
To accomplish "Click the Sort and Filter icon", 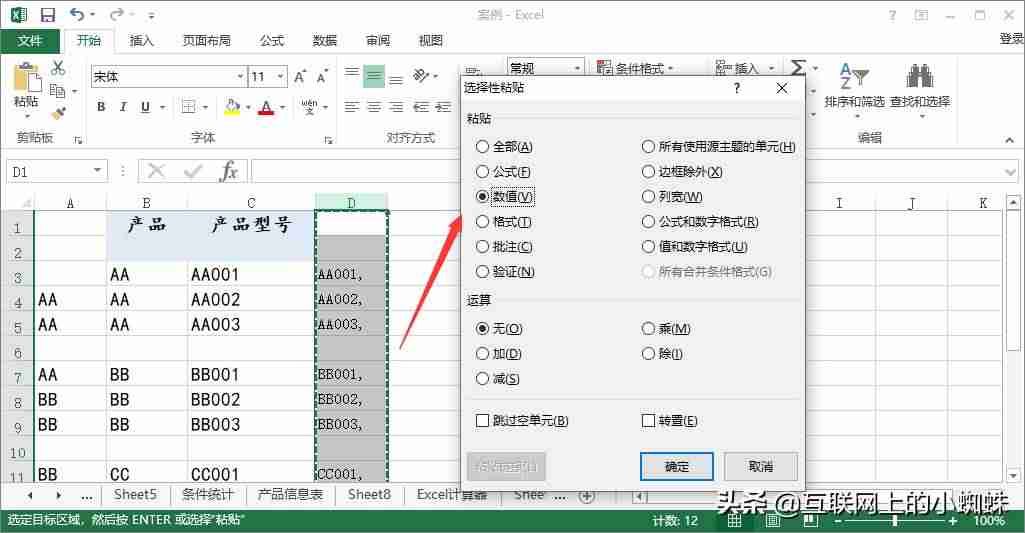I will click(x=854, y=77).
